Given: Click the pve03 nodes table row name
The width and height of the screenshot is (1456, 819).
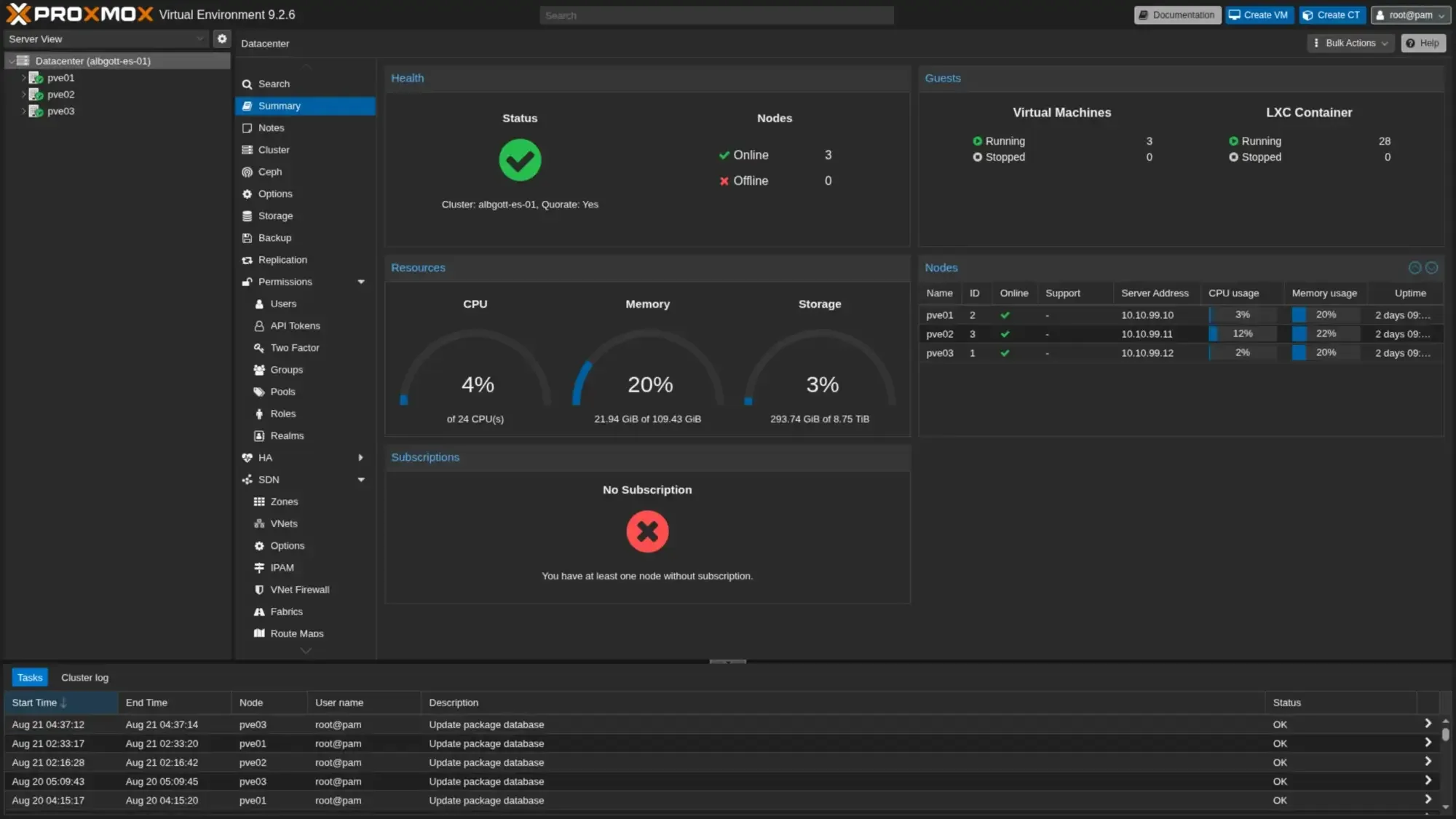Looking at the screenshot, I should (x=939, y=353).
